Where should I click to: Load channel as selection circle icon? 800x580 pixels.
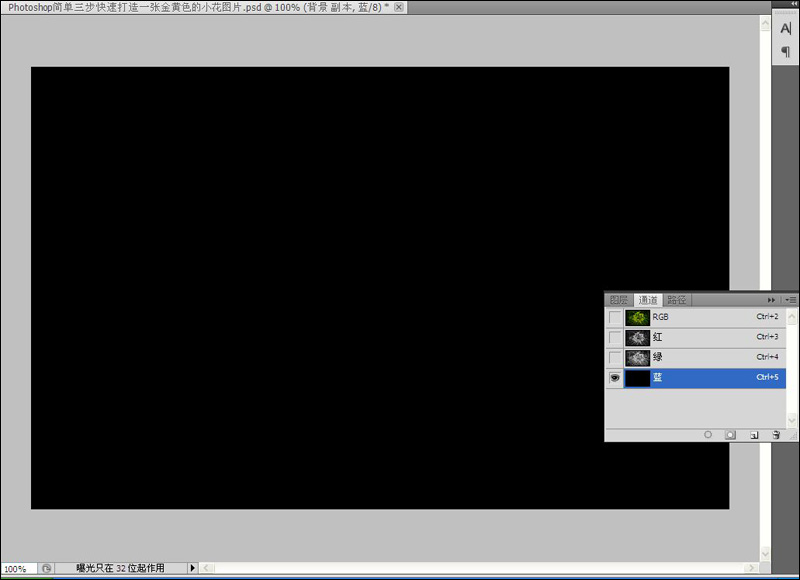708,435
